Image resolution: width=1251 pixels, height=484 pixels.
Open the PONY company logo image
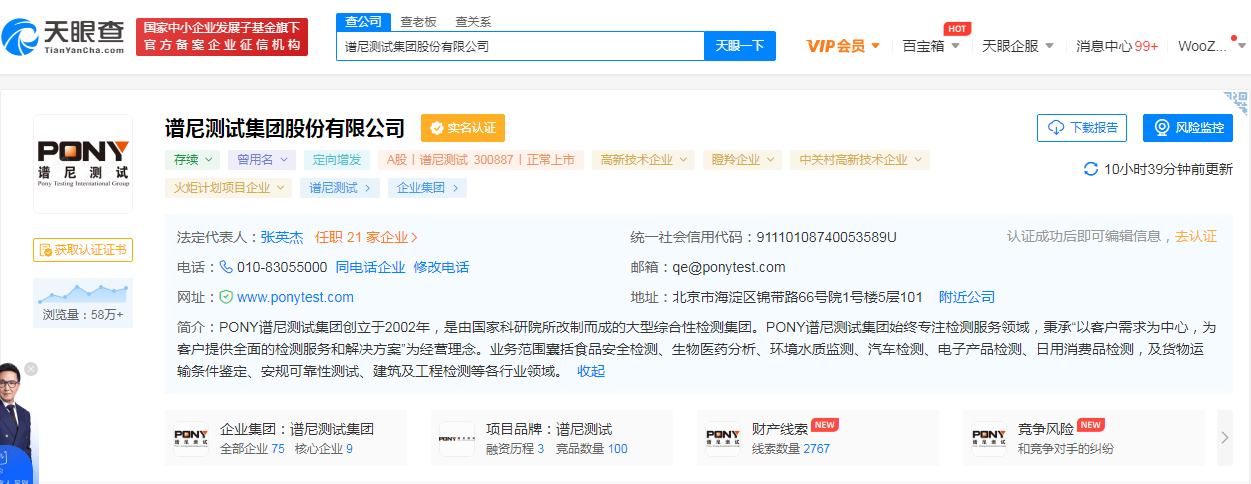pyautogui.click(x=83, y=163)
